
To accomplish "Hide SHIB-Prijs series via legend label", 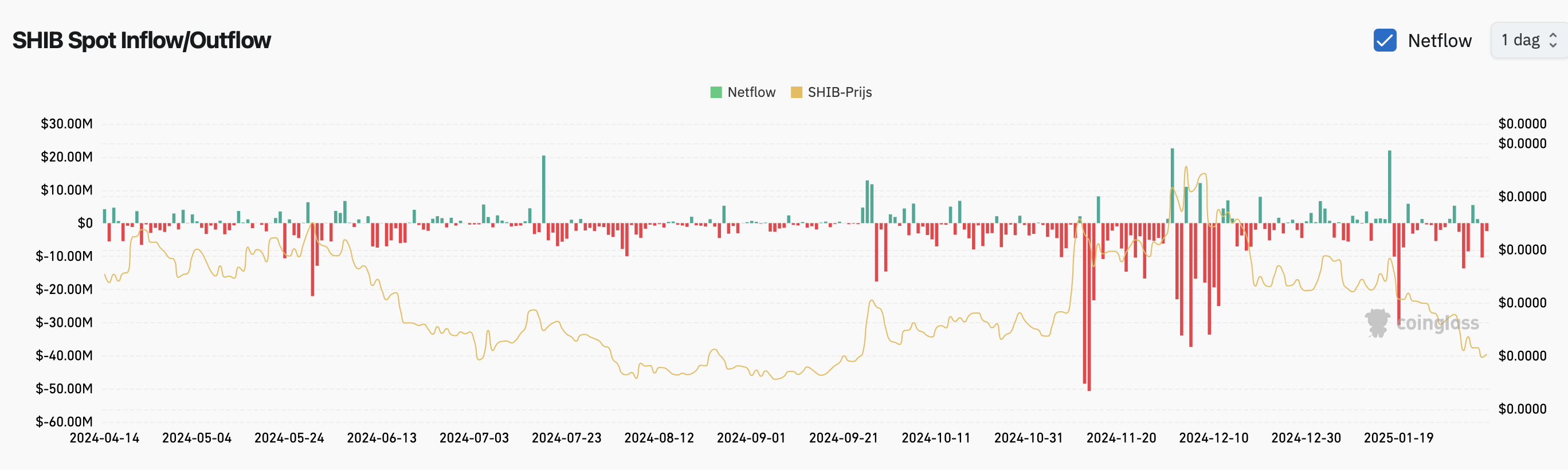I will coord(840,92).
